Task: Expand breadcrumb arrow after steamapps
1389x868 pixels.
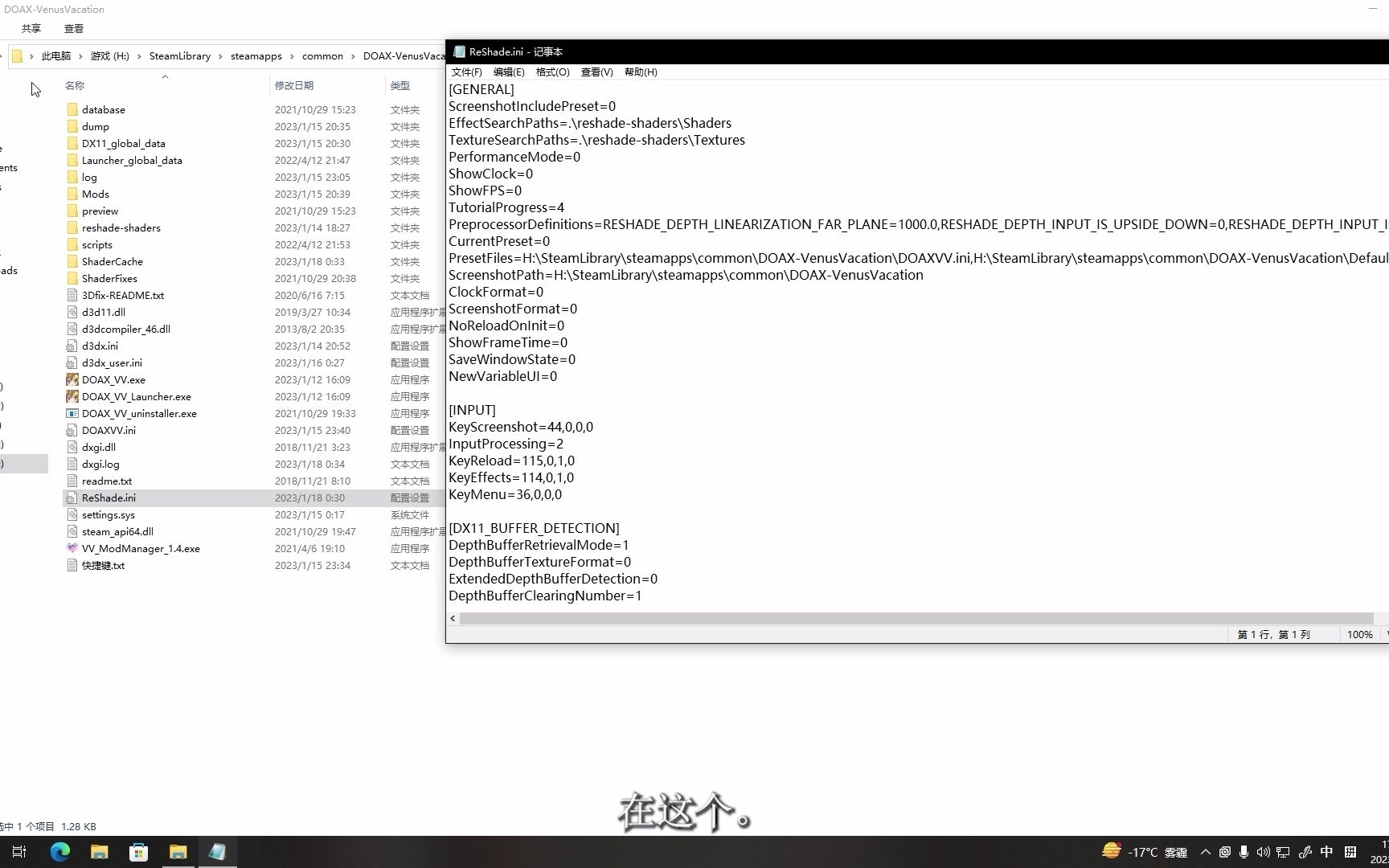Action: click(292, 56)
